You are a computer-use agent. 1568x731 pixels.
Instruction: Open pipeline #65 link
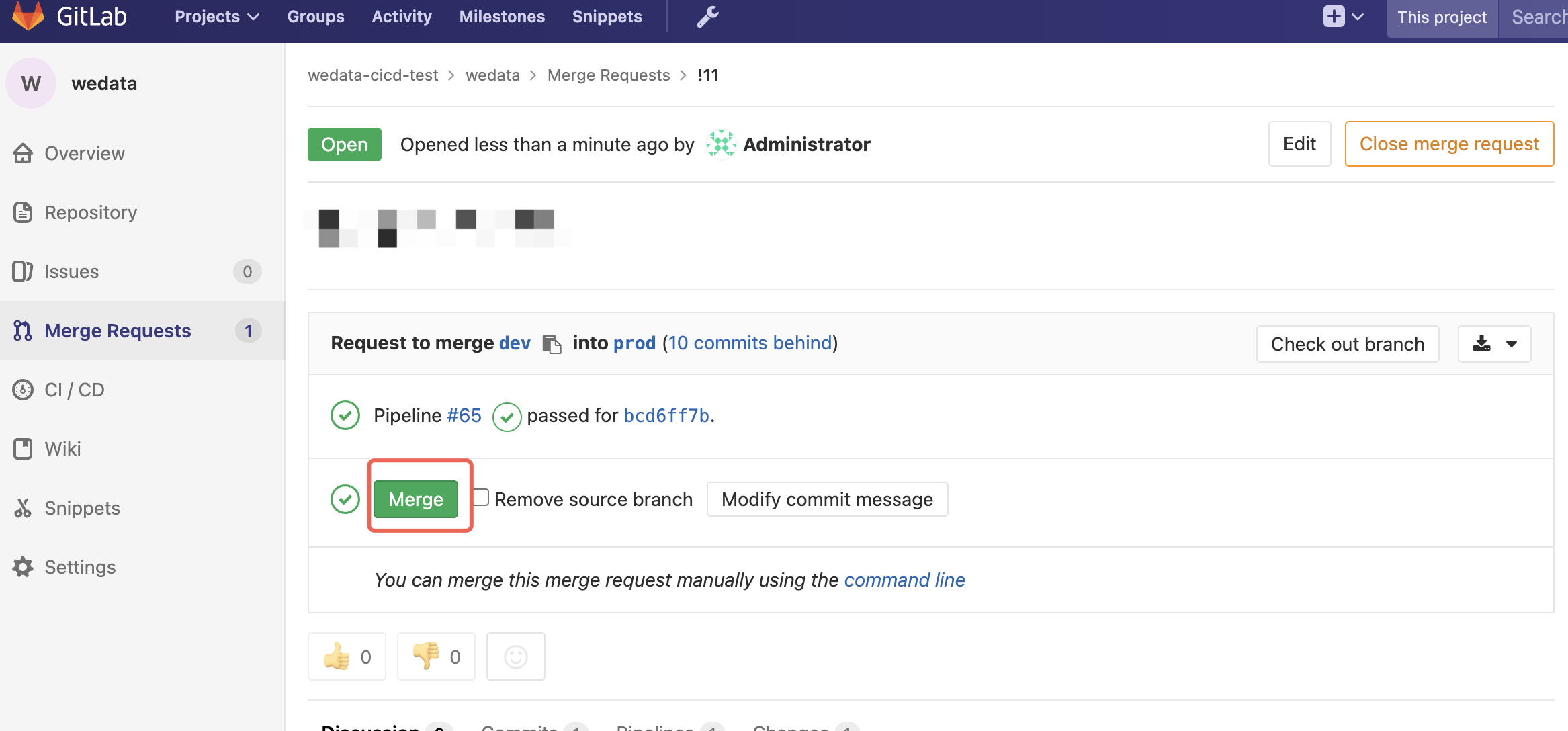[464, 416]
